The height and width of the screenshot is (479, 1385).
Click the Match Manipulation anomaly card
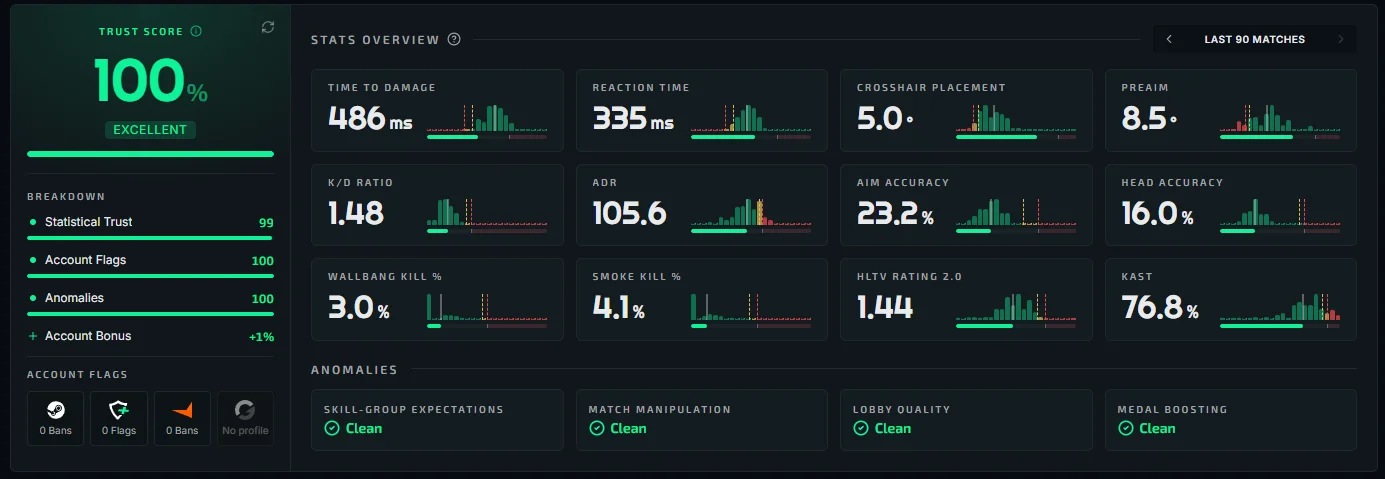point(702,419)
